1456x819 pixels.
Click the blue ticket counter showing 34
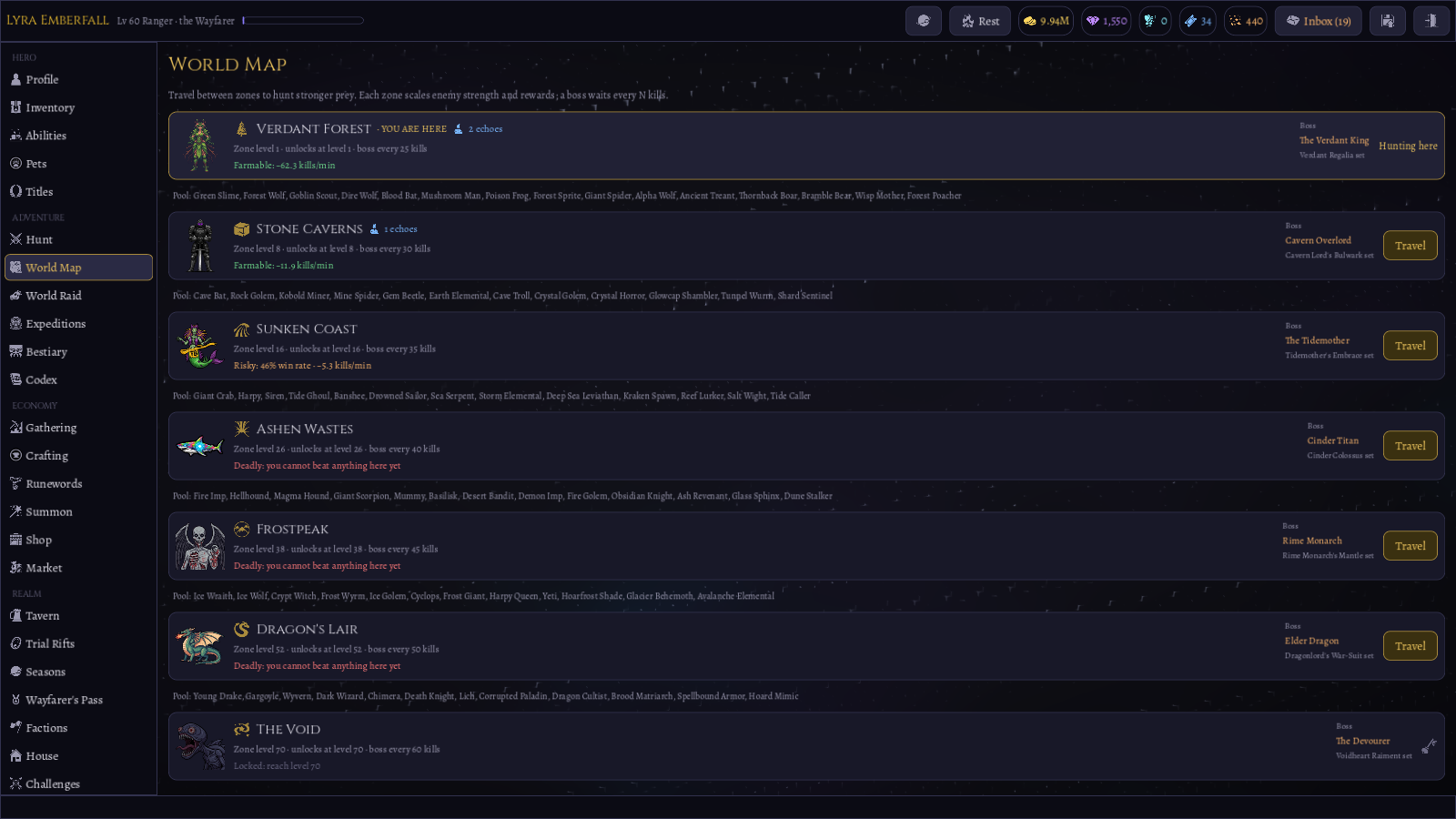(1198, 21)
